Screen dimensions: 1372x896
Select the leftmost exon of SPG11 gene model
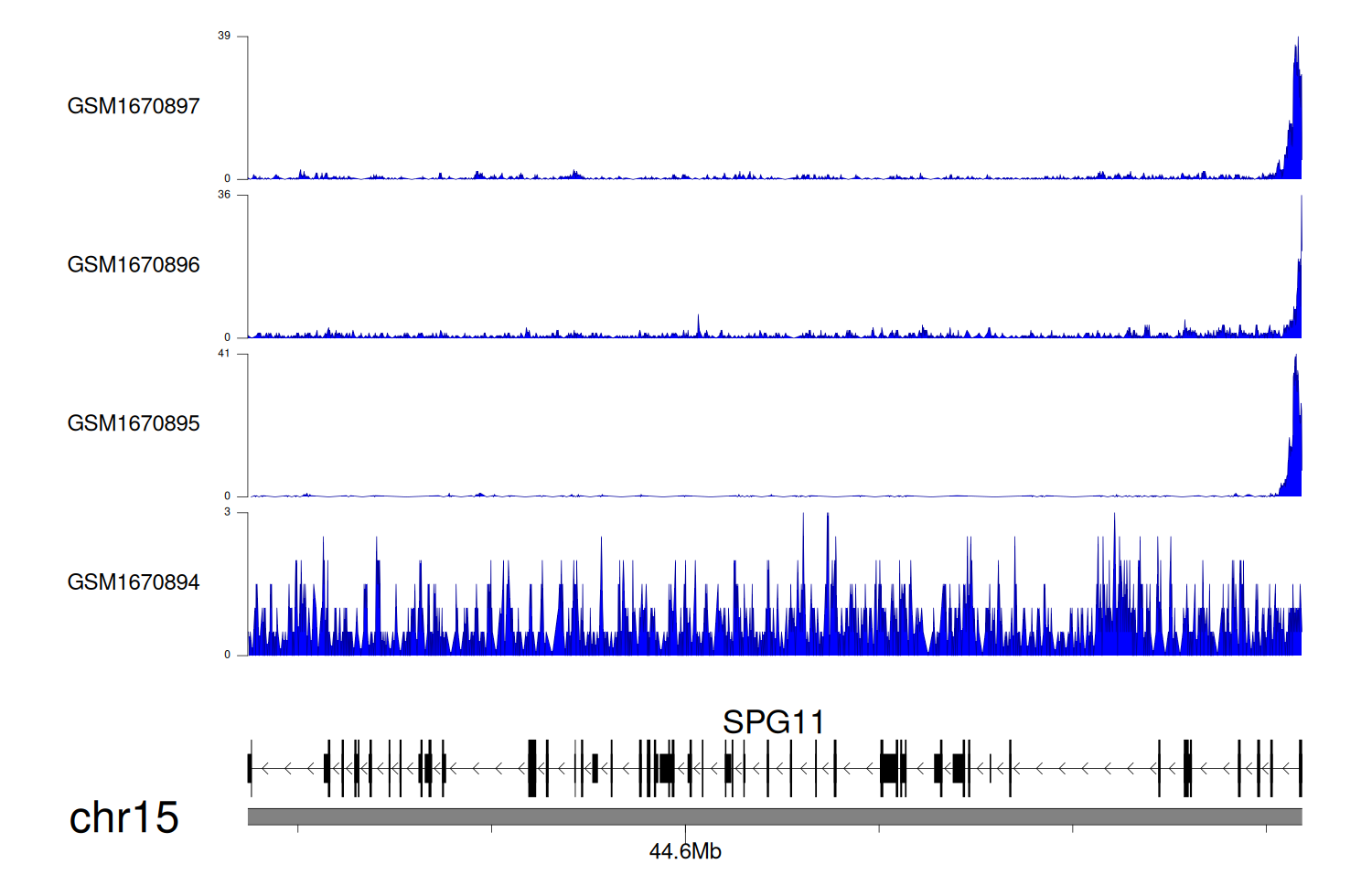[x=250, y=768]
